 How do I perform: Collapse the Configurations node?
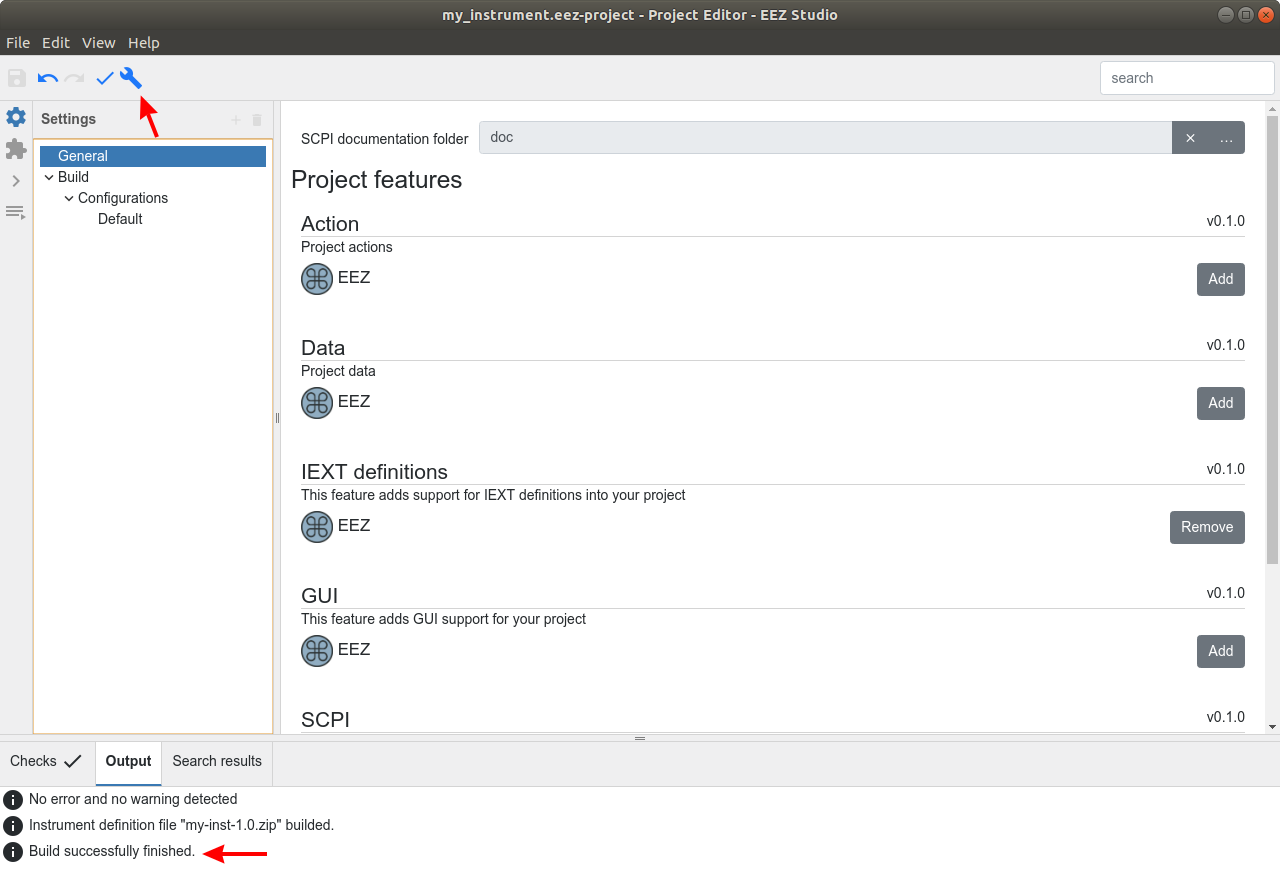pyautogui.click(x=68, y=198)
